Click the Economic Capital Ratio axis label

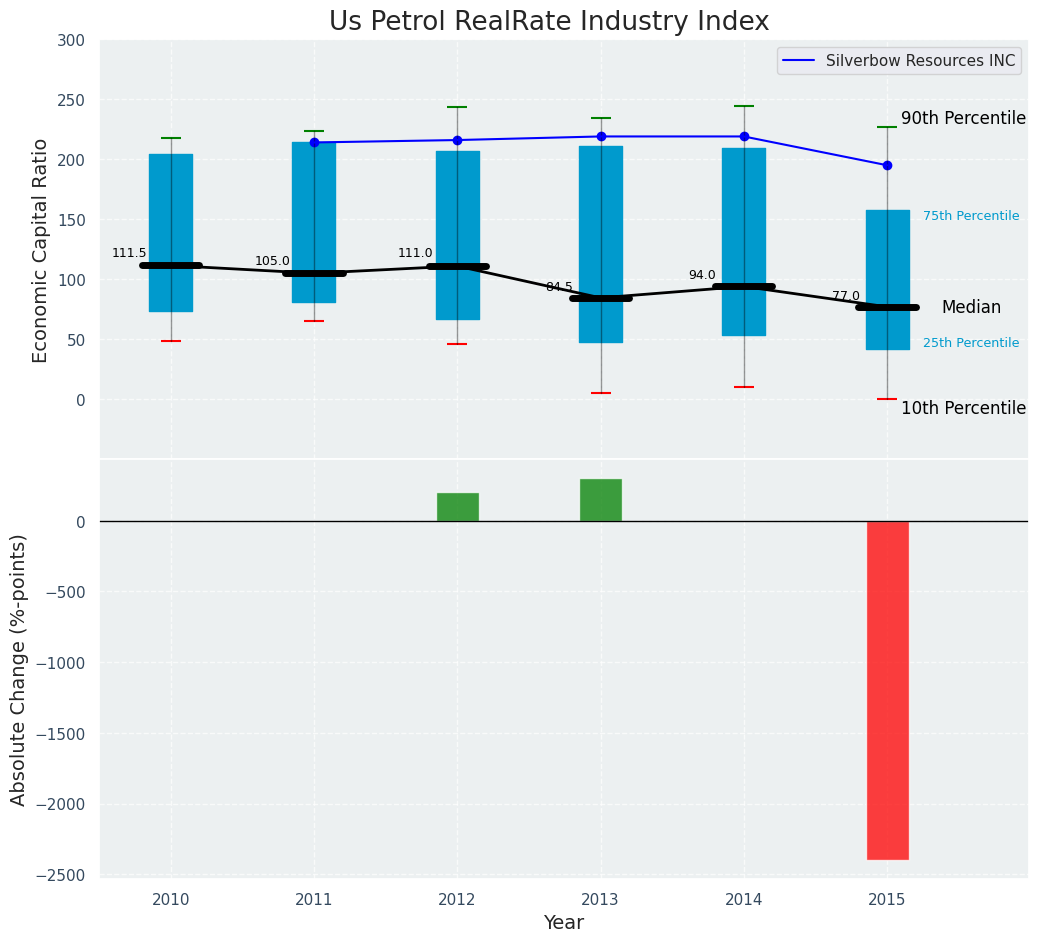(x=41, y=250)
